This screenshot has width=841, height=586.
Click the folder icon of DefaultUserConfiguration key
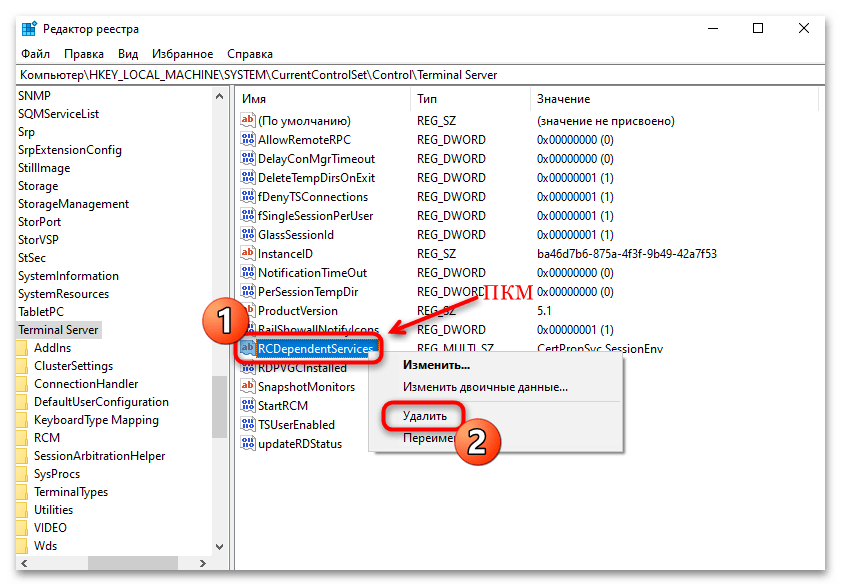(x=22, y=402)
